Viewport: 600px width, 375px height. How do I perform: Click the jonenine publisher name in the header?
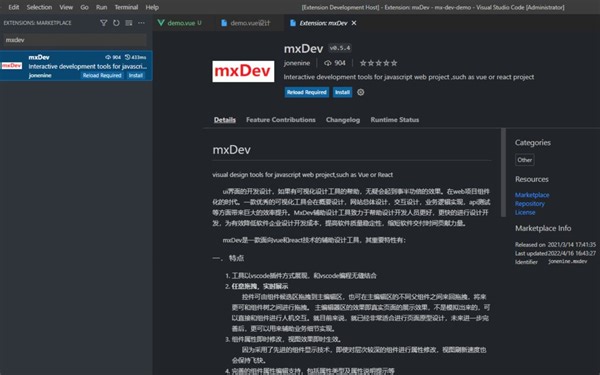click(297, 63)
